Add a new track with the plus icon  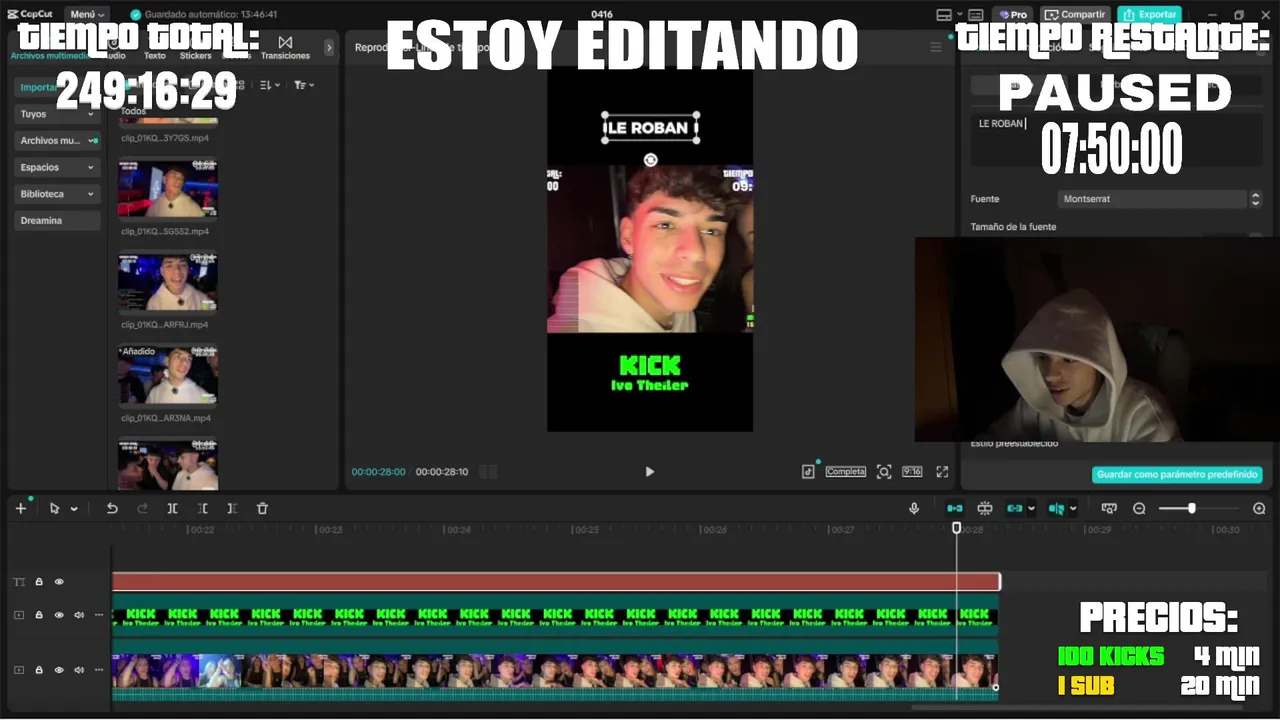[x=20, y=508]
